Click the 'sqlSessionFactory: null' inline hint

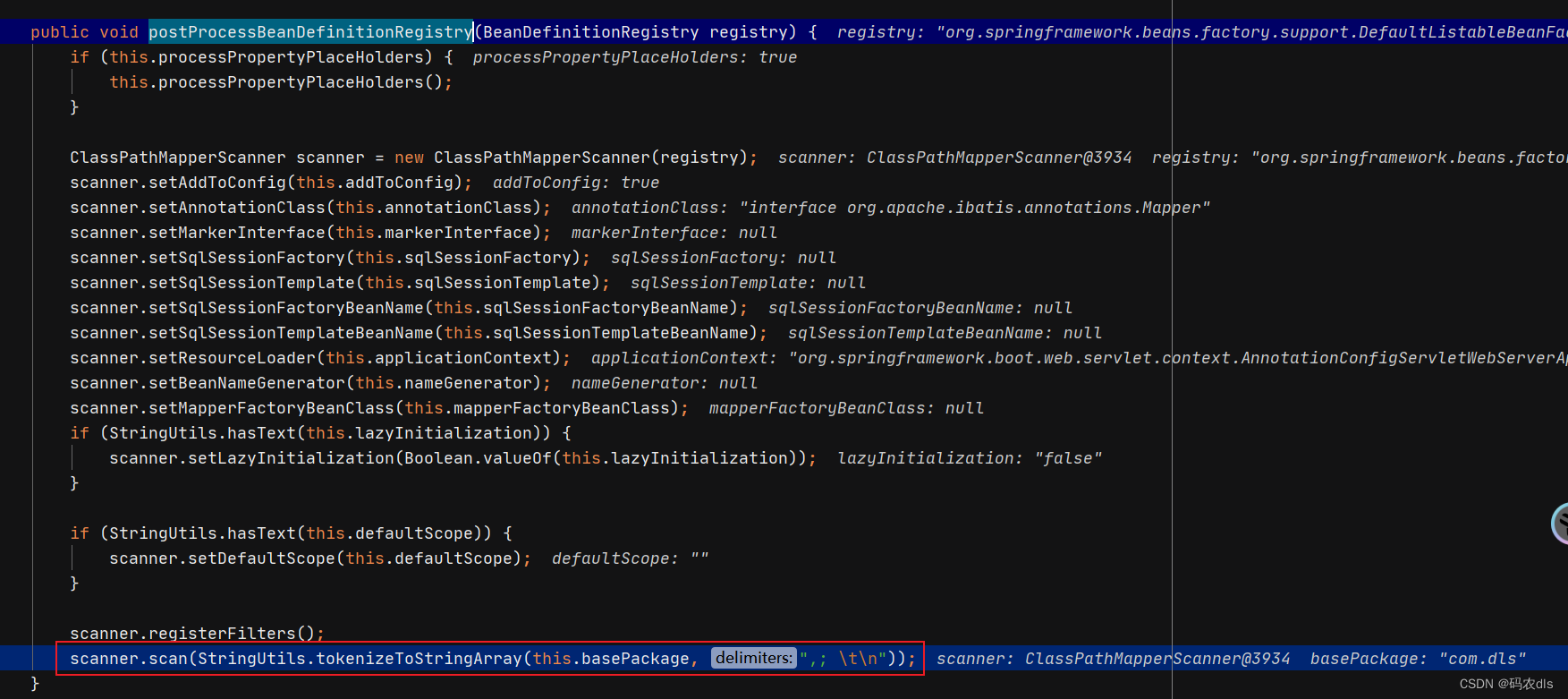click(x=724, y=258)
